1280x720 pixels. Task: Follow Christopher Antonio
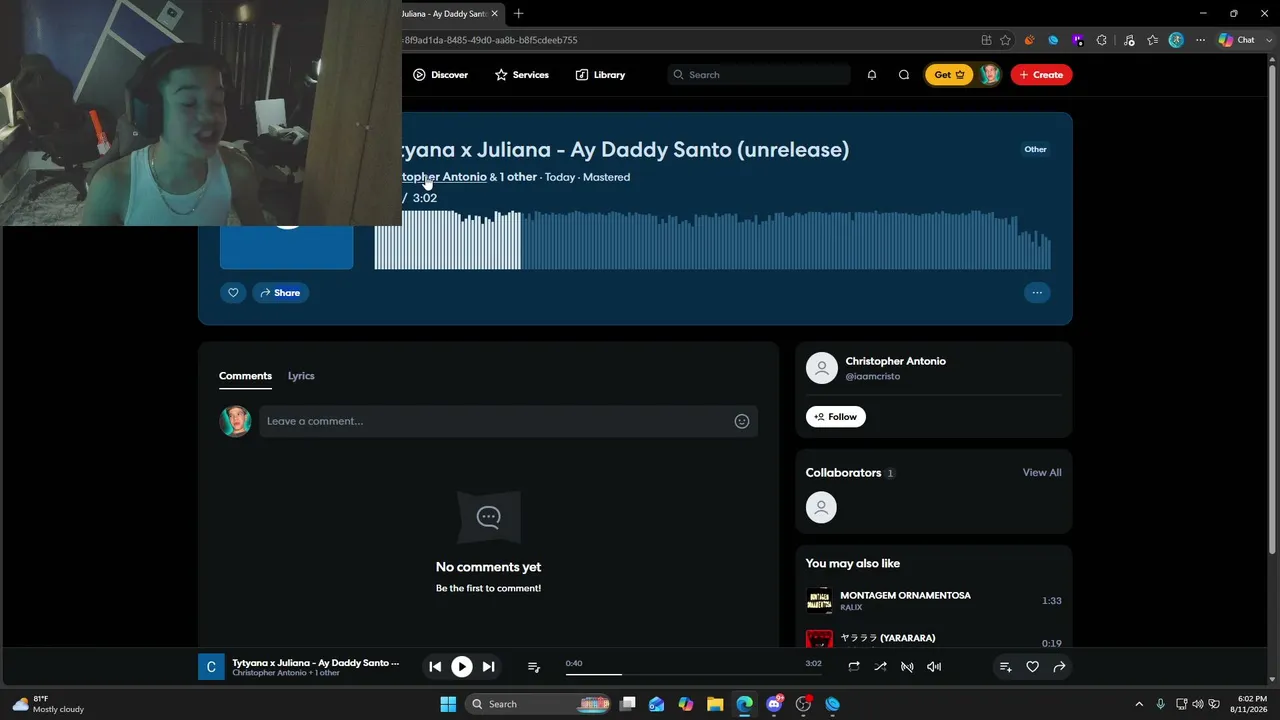[x=836, y=417]
